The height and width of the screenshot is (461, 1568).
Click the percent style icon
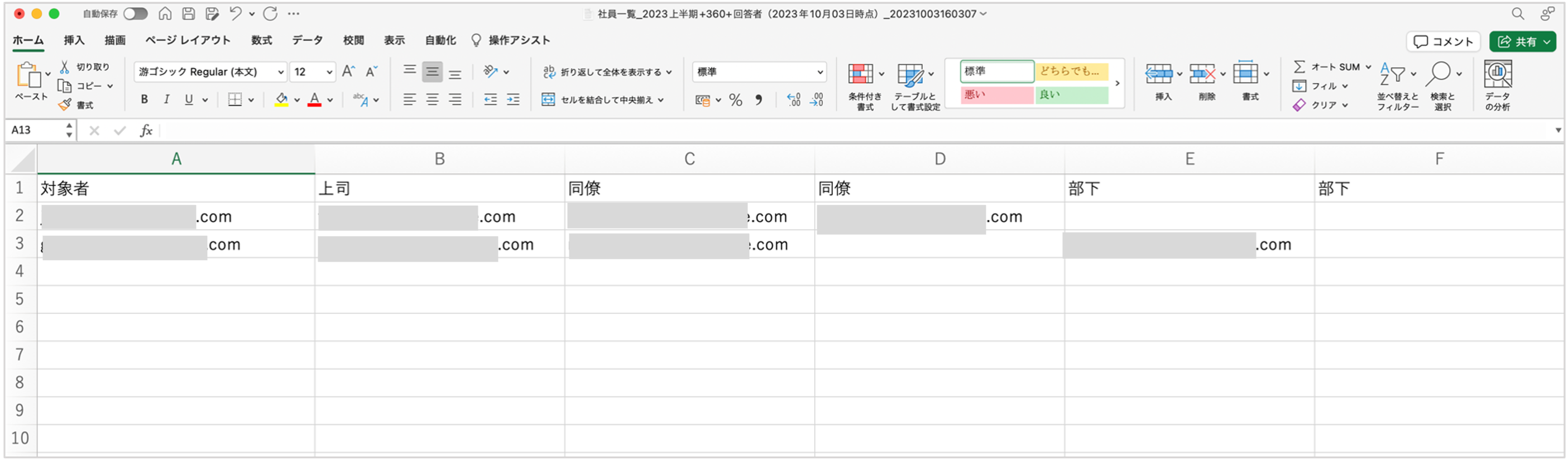[735, 100]
